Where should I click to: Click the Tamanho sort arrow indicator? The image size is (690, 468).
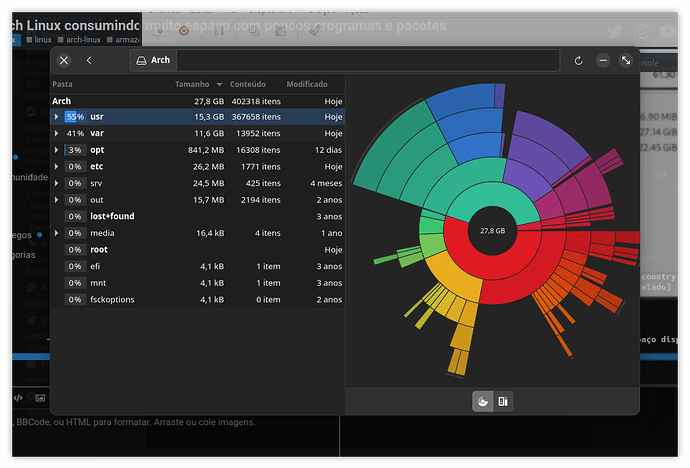pos(219,85)
